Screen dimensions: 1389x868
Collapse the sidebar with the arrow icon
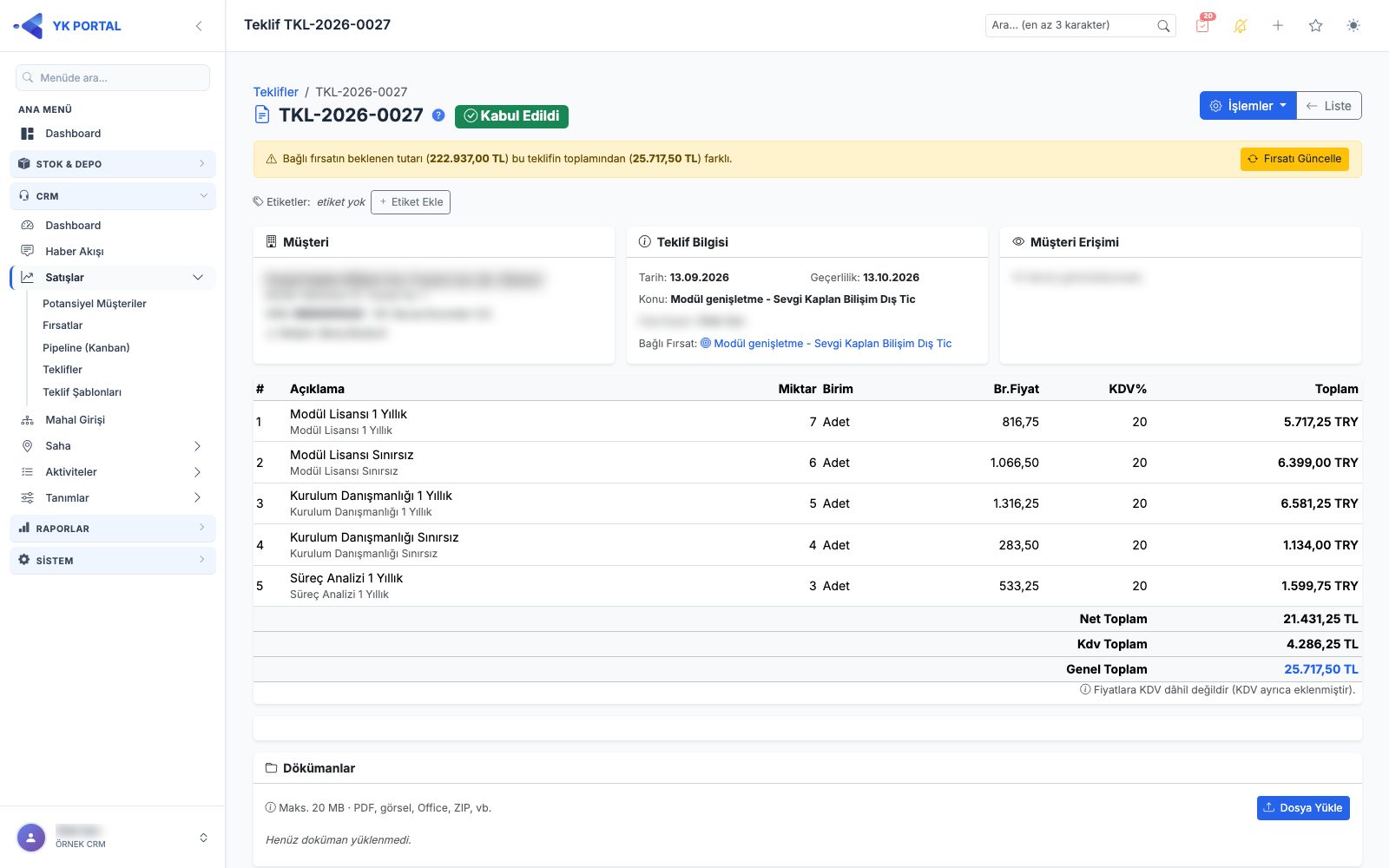[x=199, y=26]
